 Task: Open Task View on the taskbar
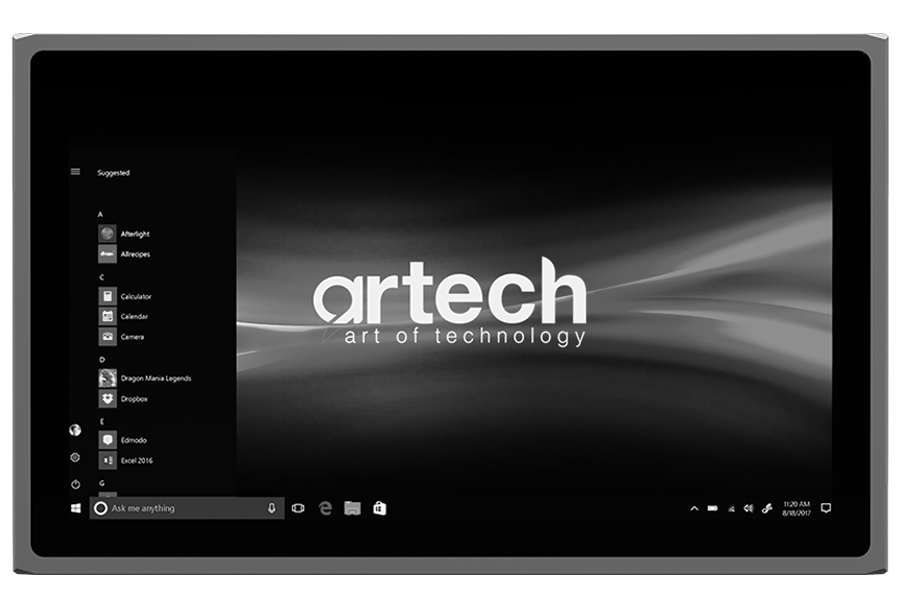tap(297, 509)
